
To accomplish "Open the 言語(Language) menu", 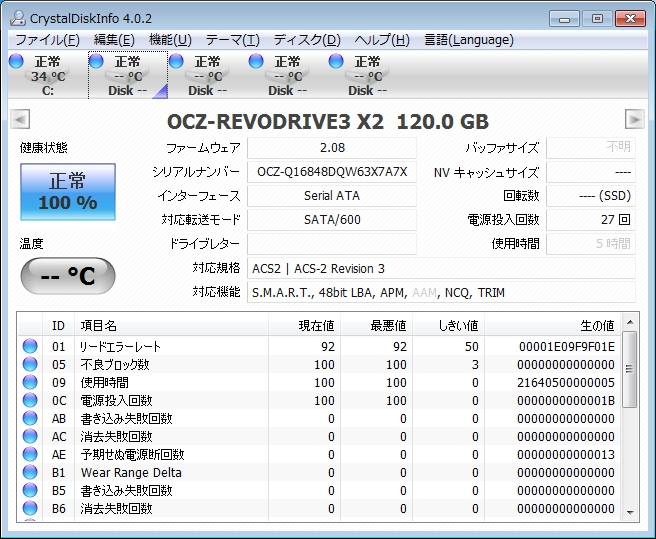I will click(469, 40).
